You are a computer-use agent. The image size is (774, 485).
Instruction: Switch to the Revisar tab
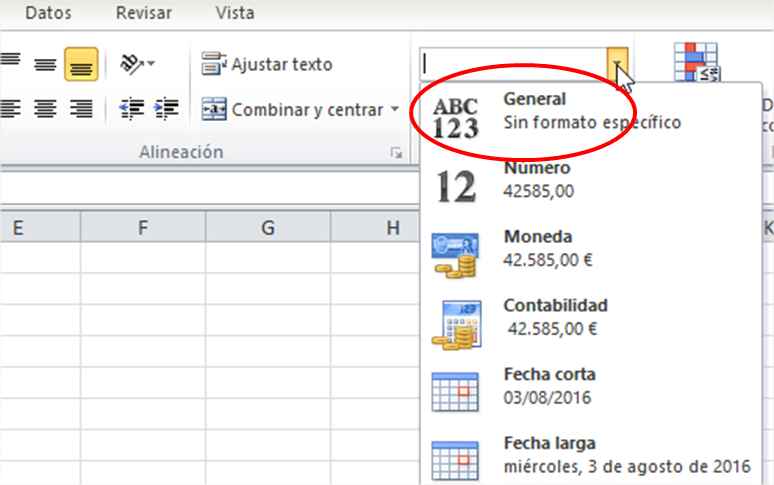coord(144,14)
